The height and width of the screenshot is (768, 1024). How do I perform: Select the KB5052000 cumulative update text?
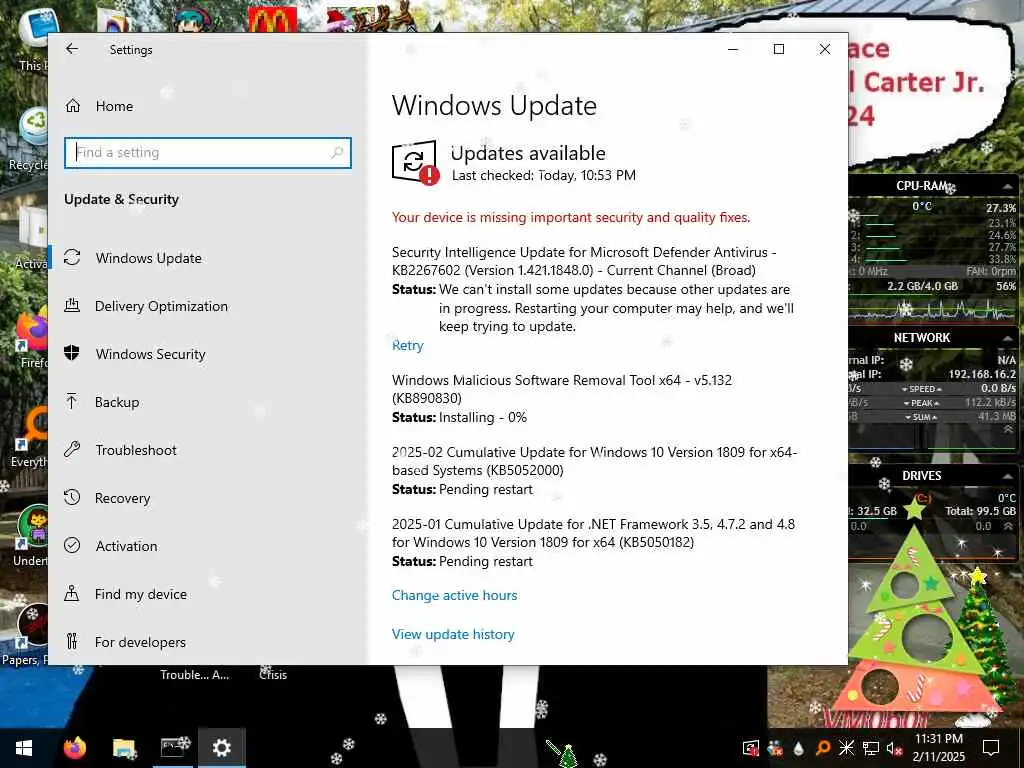tap(594, 461)
